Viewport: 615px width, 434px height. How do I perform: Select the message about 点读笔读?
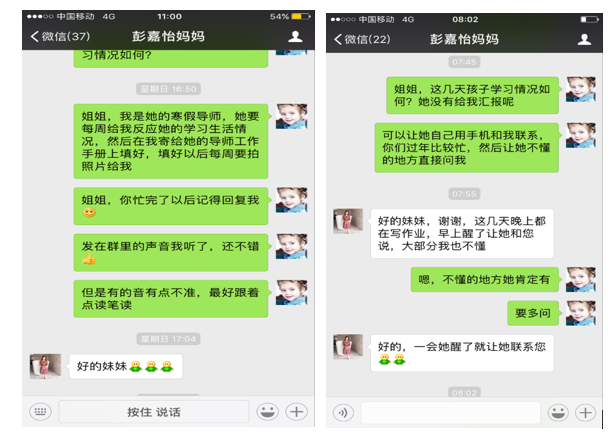click(171, 299)
